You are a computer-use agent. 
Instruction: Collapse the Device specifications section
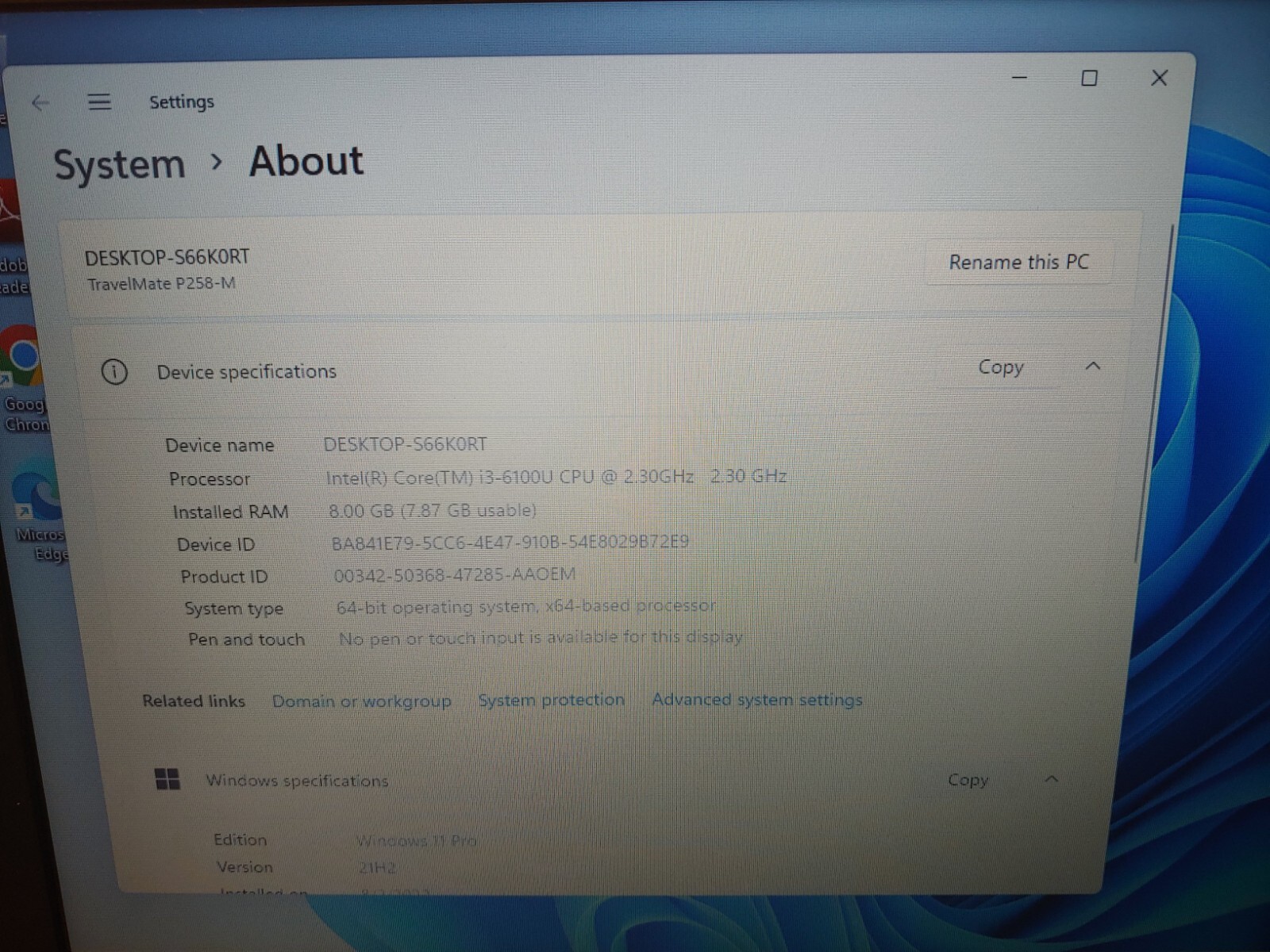(1093, 366)
